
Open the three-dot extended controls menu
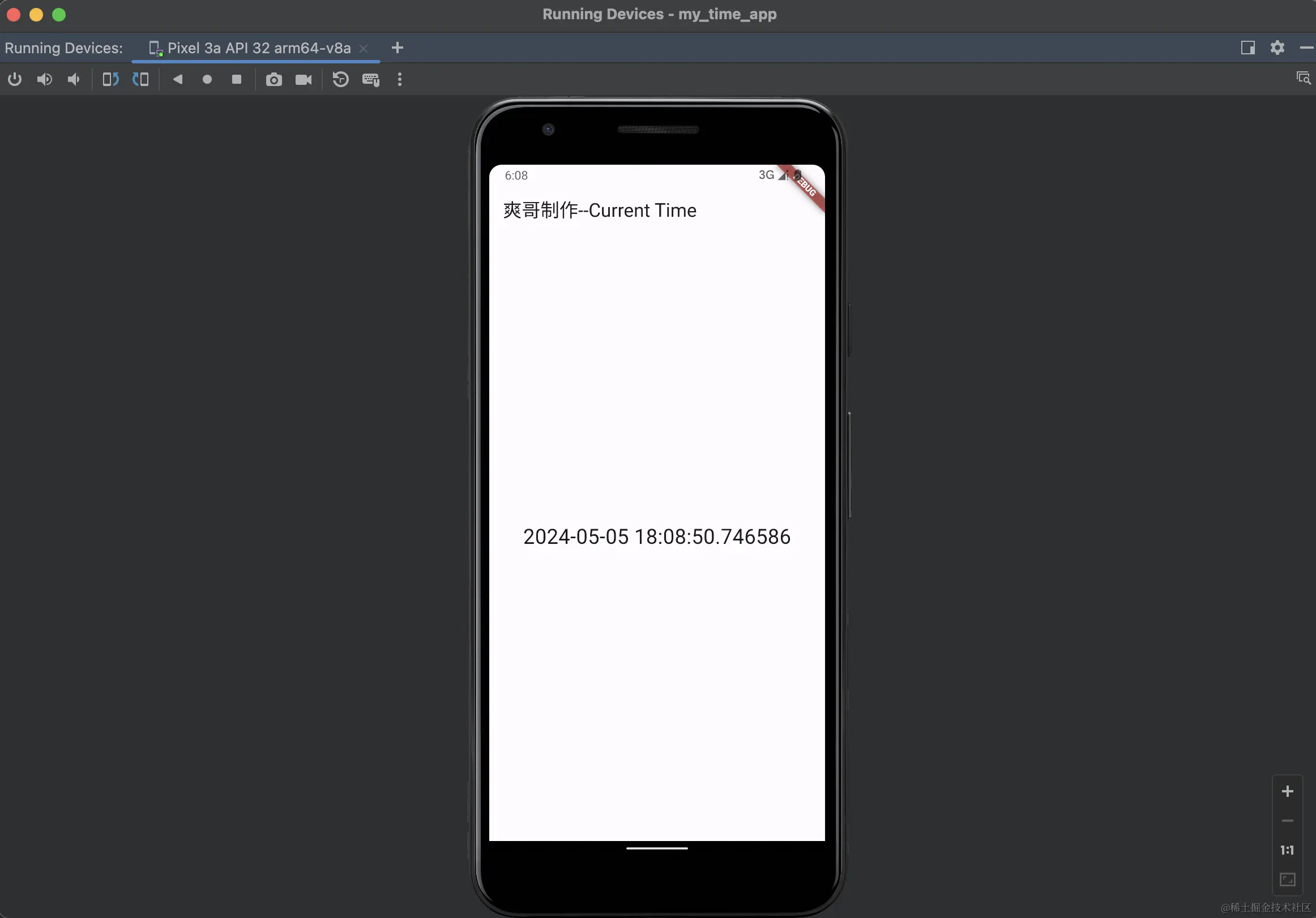[x=400, y=79]
